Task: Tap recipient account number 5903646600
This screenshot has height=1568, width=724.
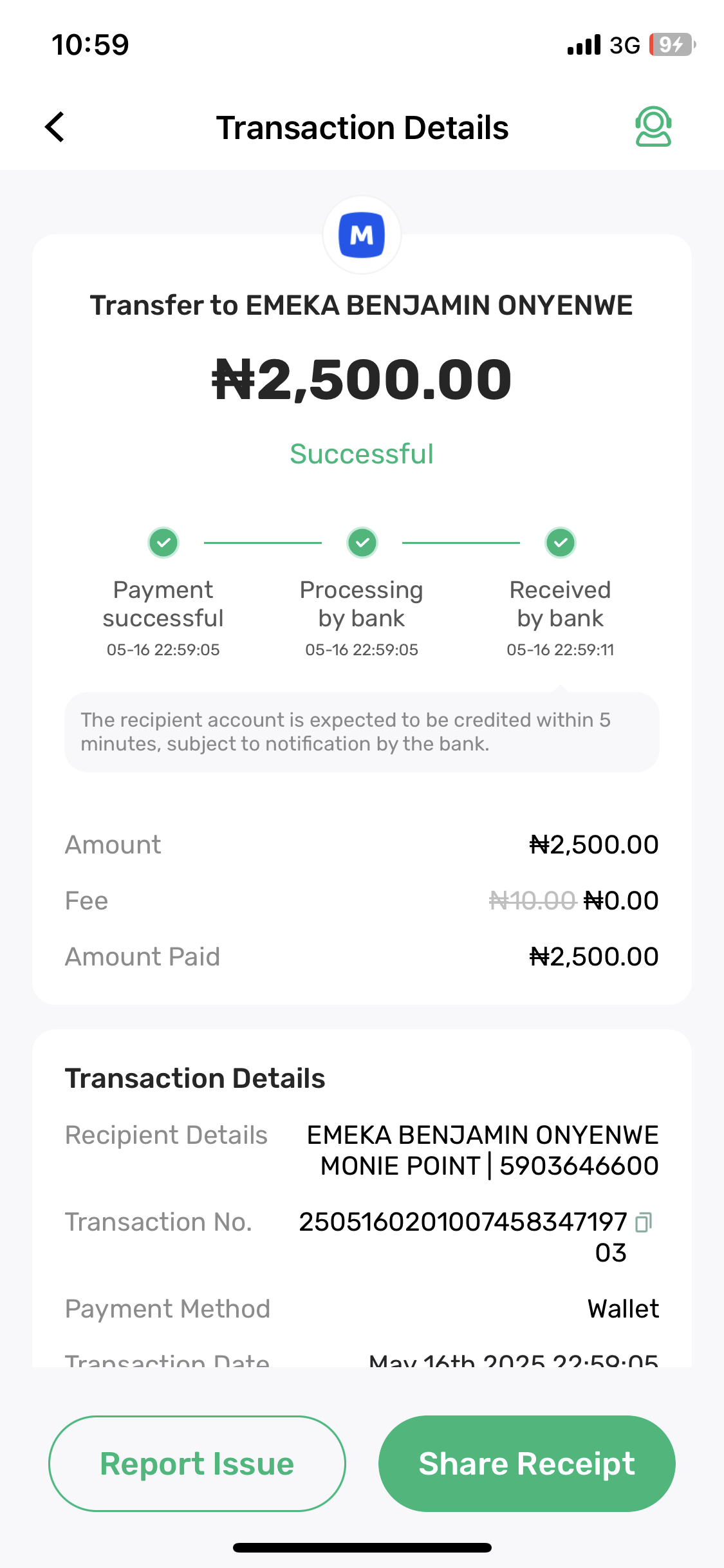Action: [579, 1166]
